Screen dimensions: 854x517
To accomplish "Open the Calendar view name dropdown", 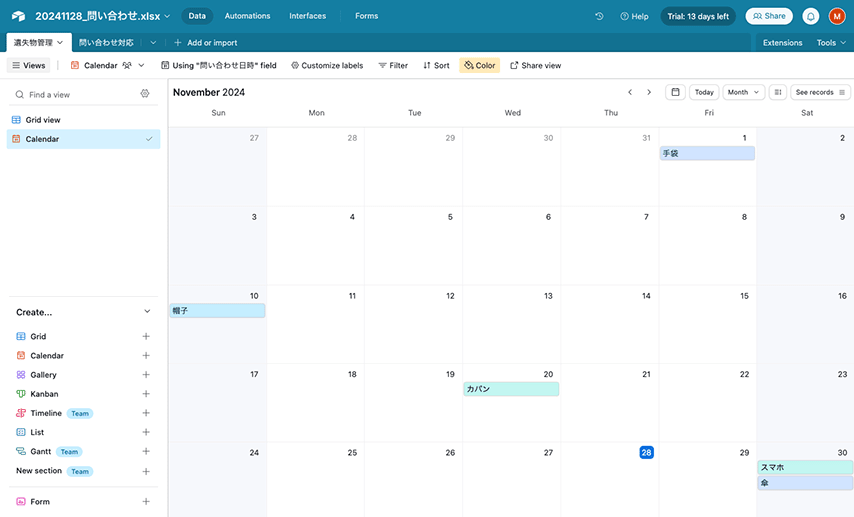I will coord(108,65).
